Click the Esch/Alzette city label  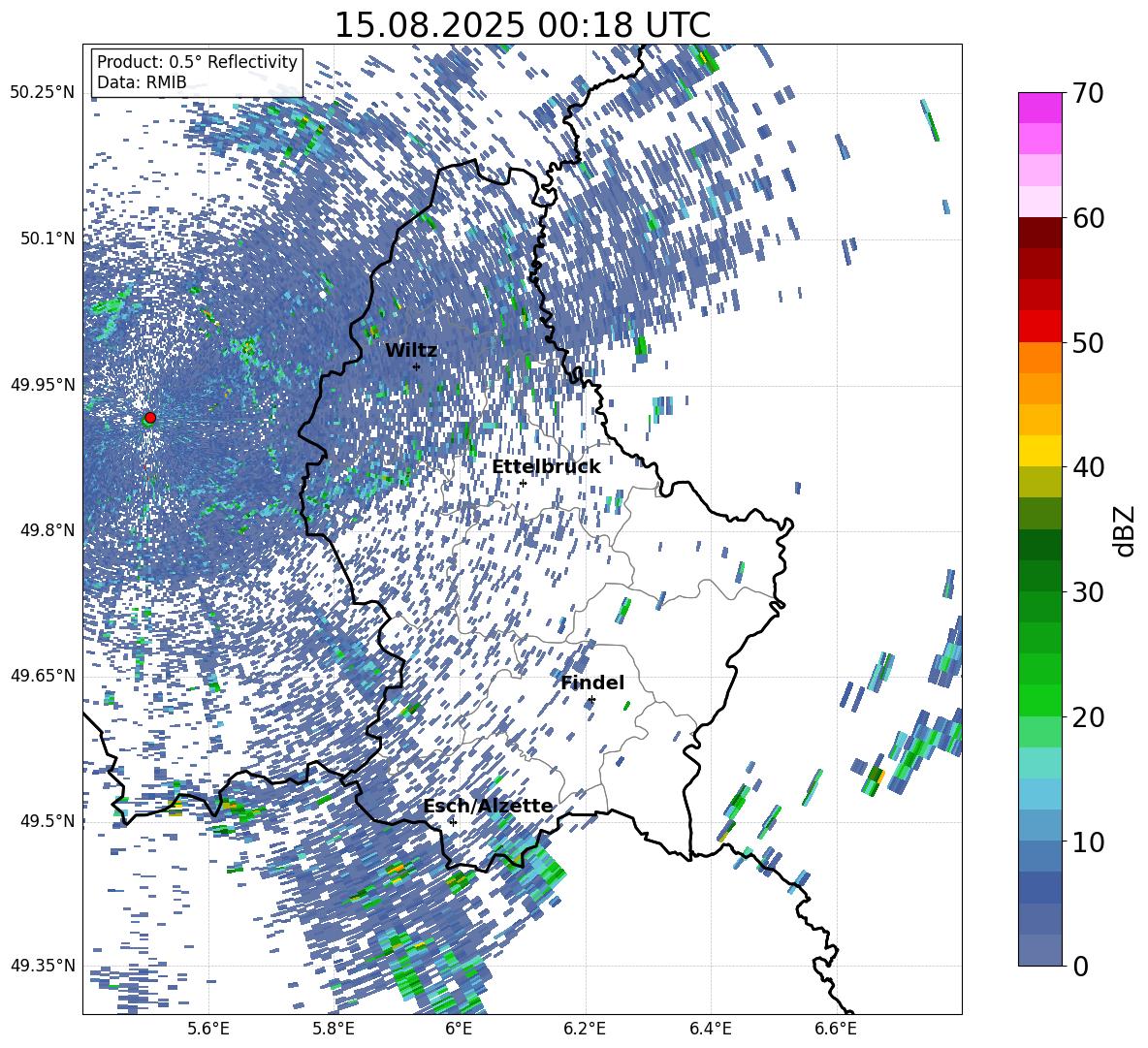click(488, 807)
